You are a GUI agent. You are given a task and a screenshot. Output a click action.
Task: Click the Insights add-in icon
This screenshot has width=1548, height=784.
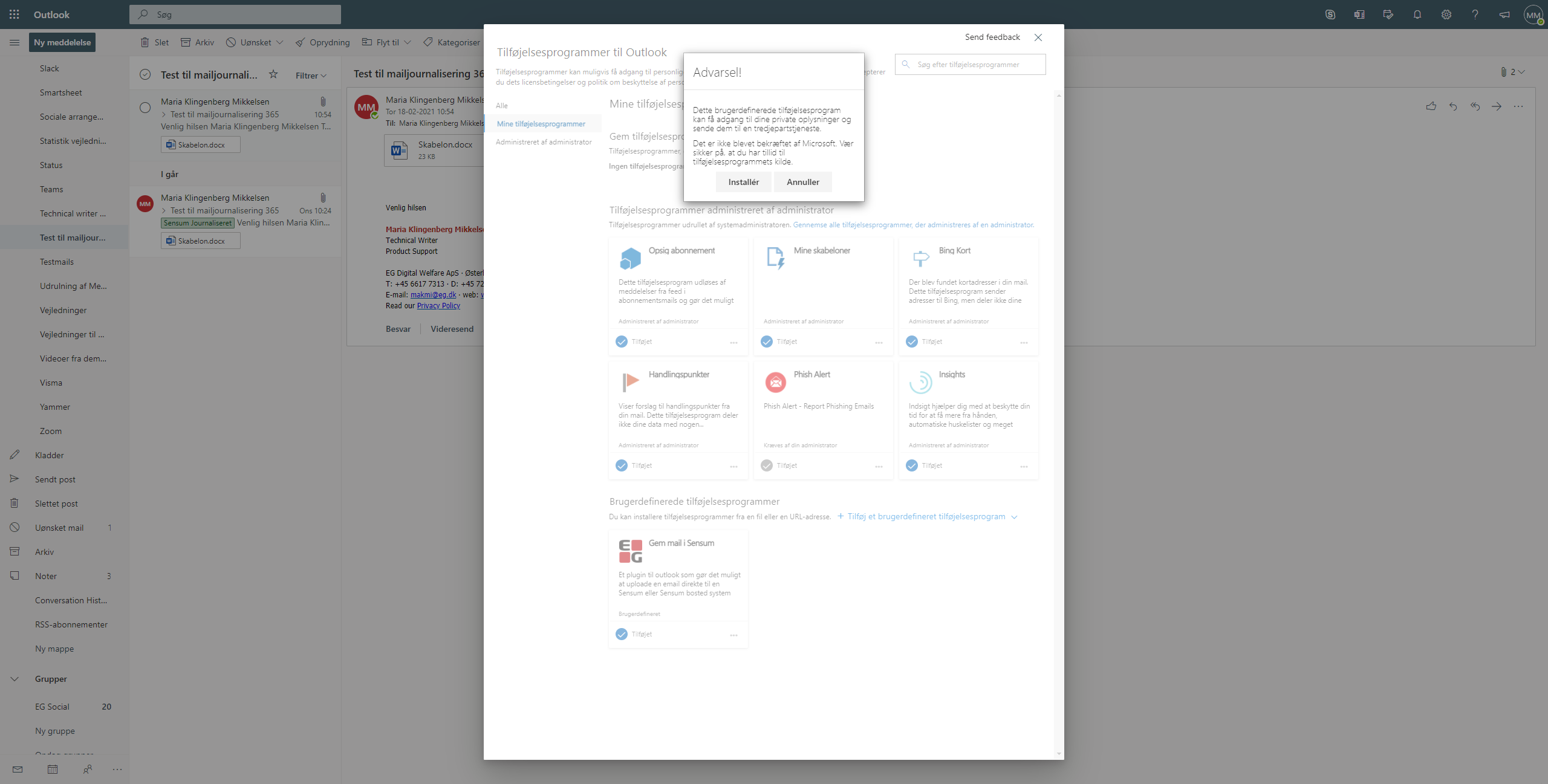point(921,382)
